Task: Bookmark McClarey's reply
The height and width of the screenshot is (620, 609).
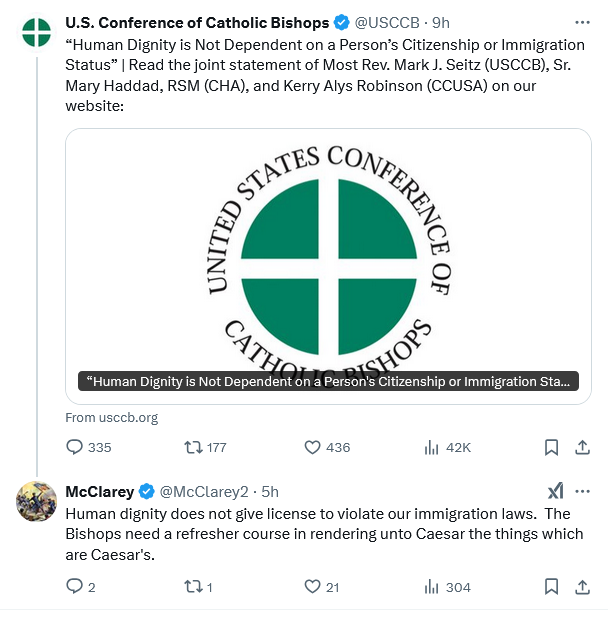Action: point(550,587)
